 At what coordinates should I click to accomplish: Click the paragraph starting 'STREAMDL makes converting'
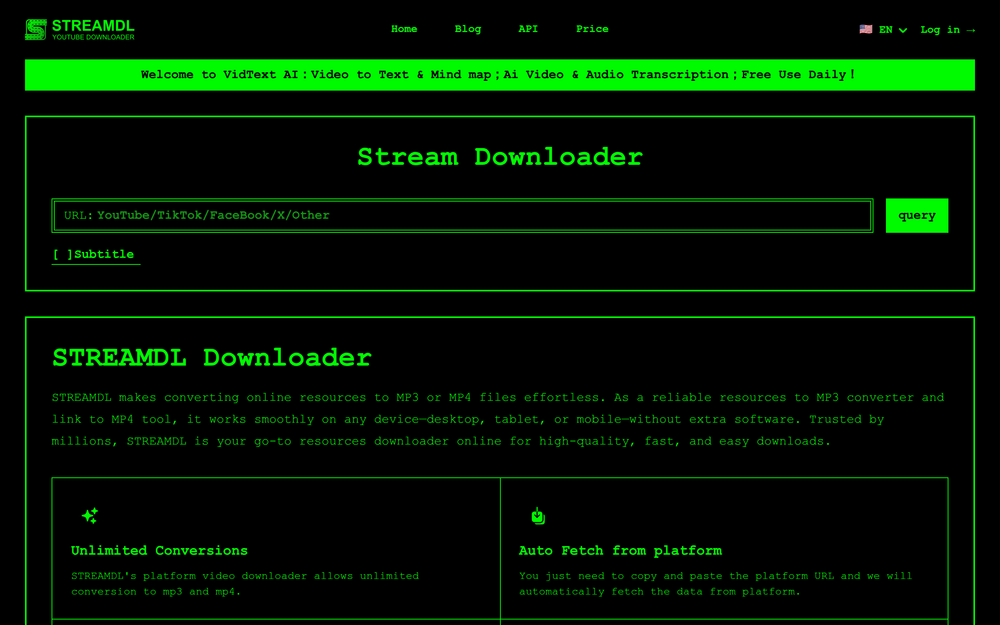coord(498,419)
